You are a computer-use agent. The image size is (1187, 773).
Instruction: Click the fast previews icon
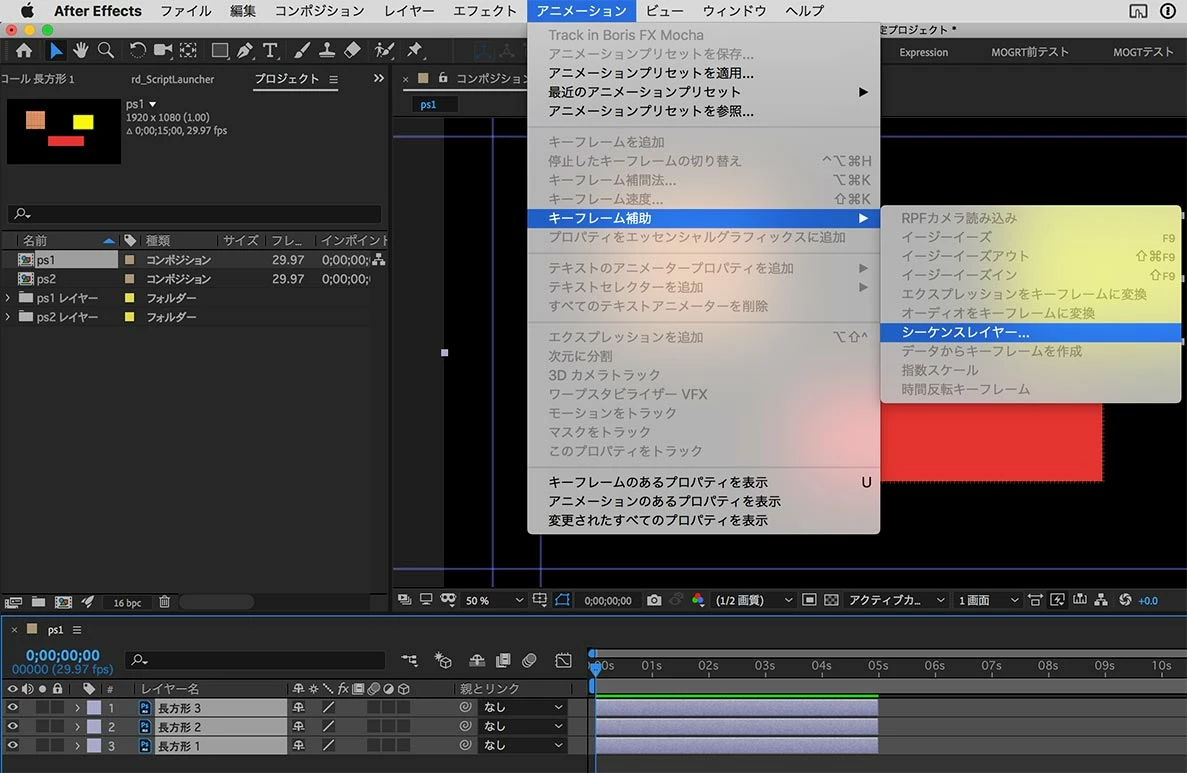coord(1058,600)
